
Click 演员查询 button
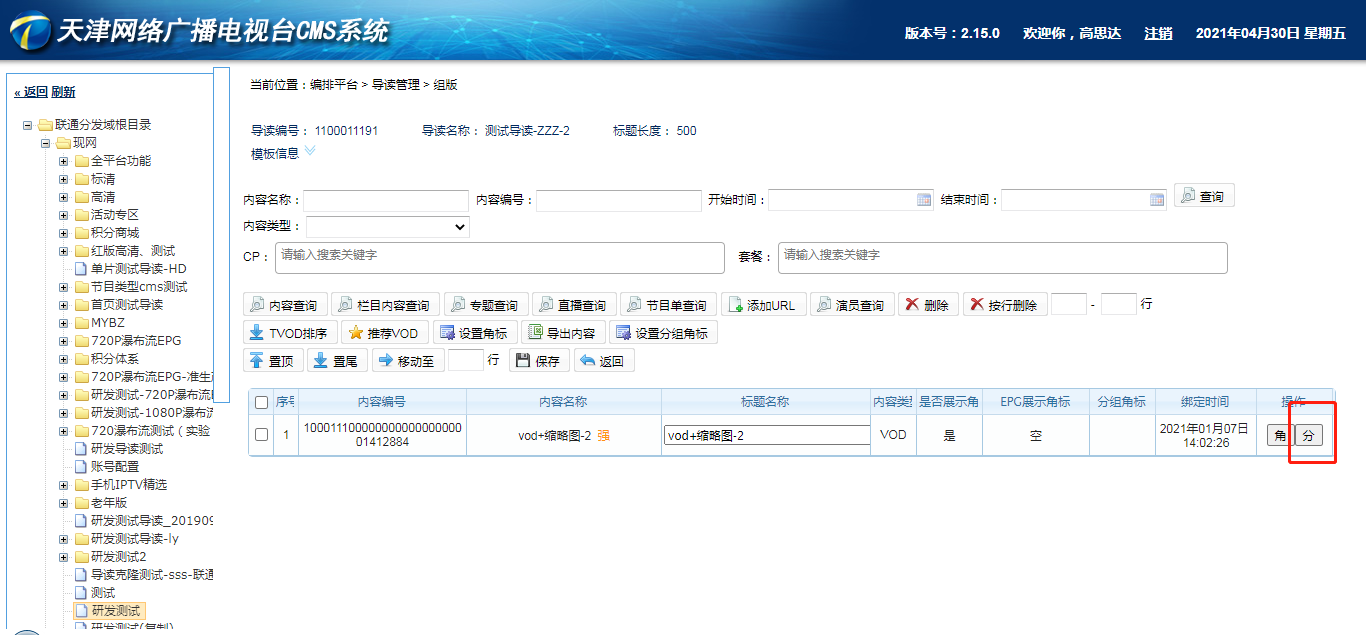coord(851,305)
